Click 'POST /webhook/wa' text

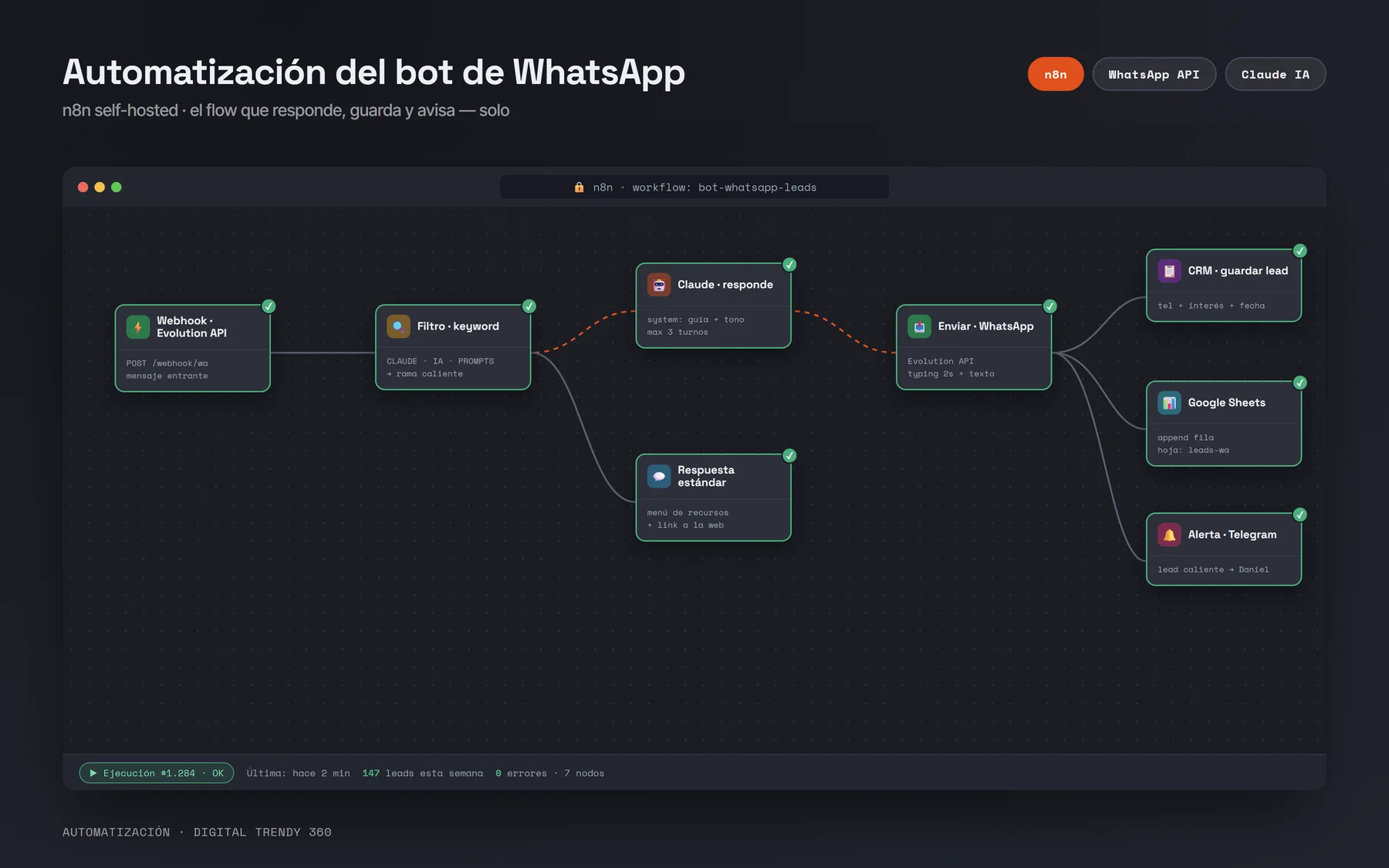coord(167,363)
